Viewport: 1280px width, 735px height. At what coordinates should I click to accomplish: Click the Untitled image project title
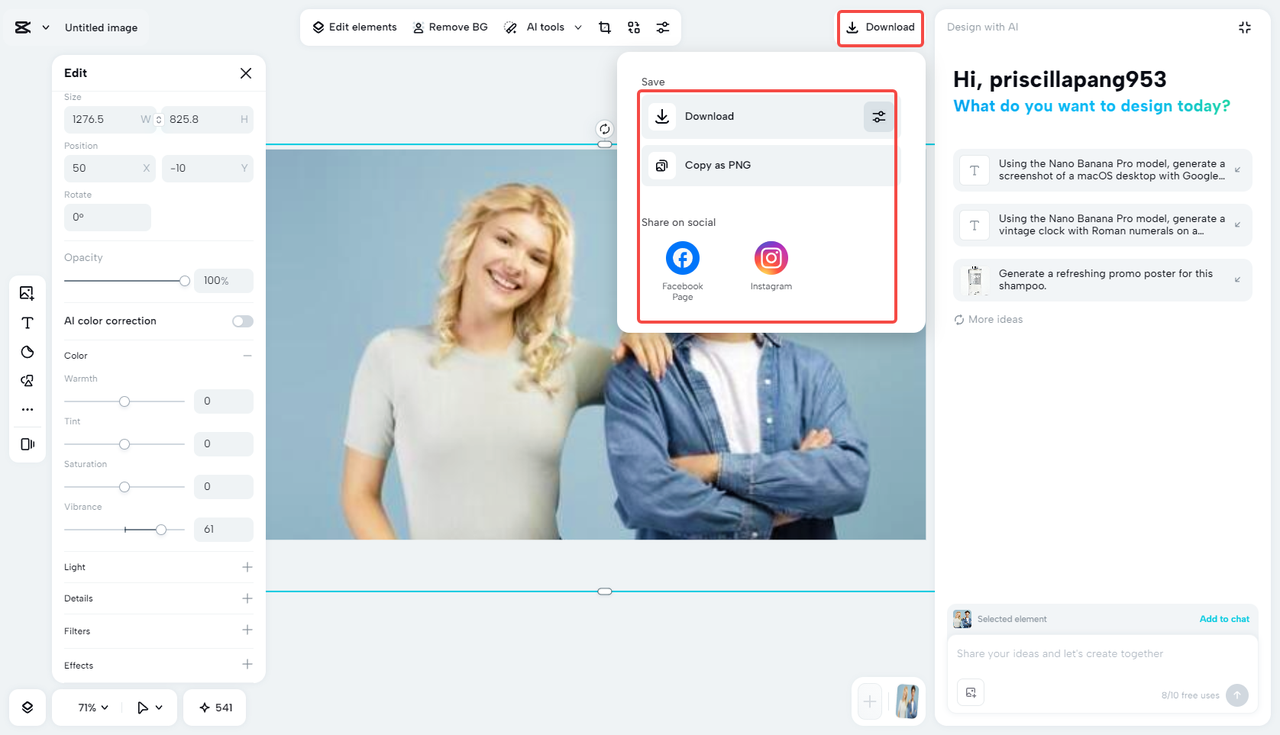pos(101,28)
